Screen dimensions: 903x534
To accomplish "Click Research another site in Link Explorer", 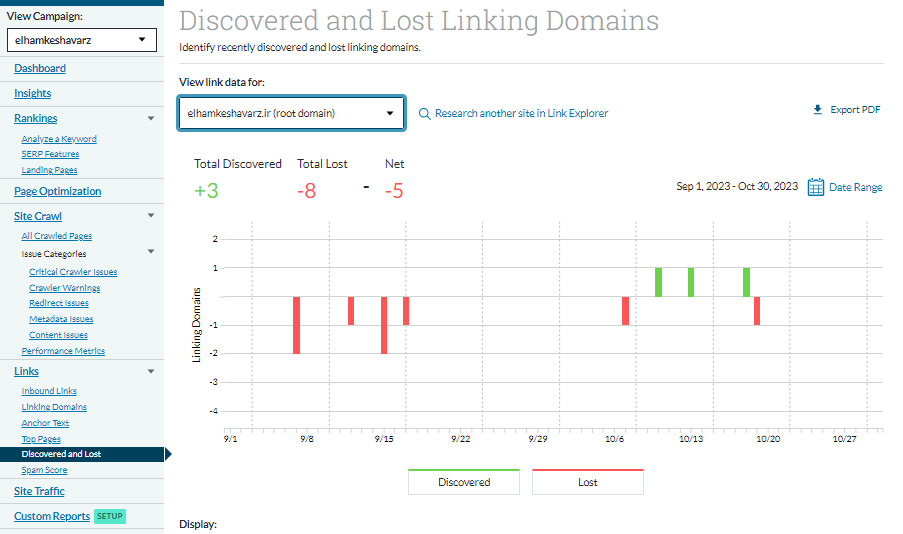I will point(521,114).
